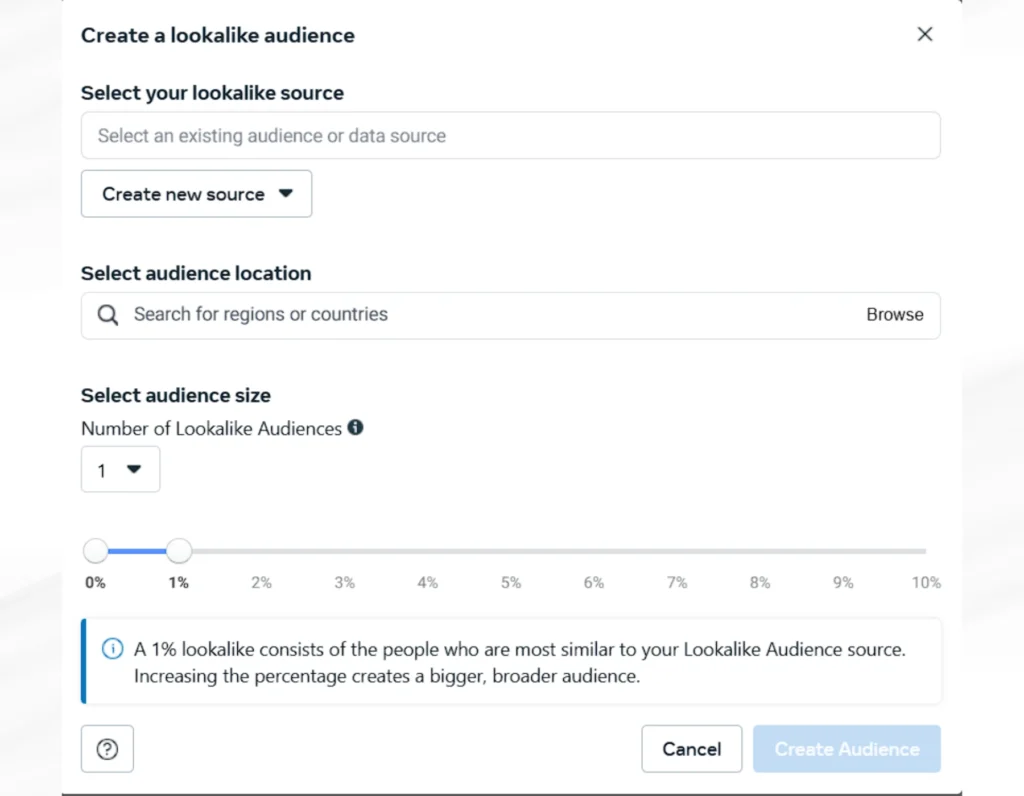Click the Cancel button

point(692,748)
